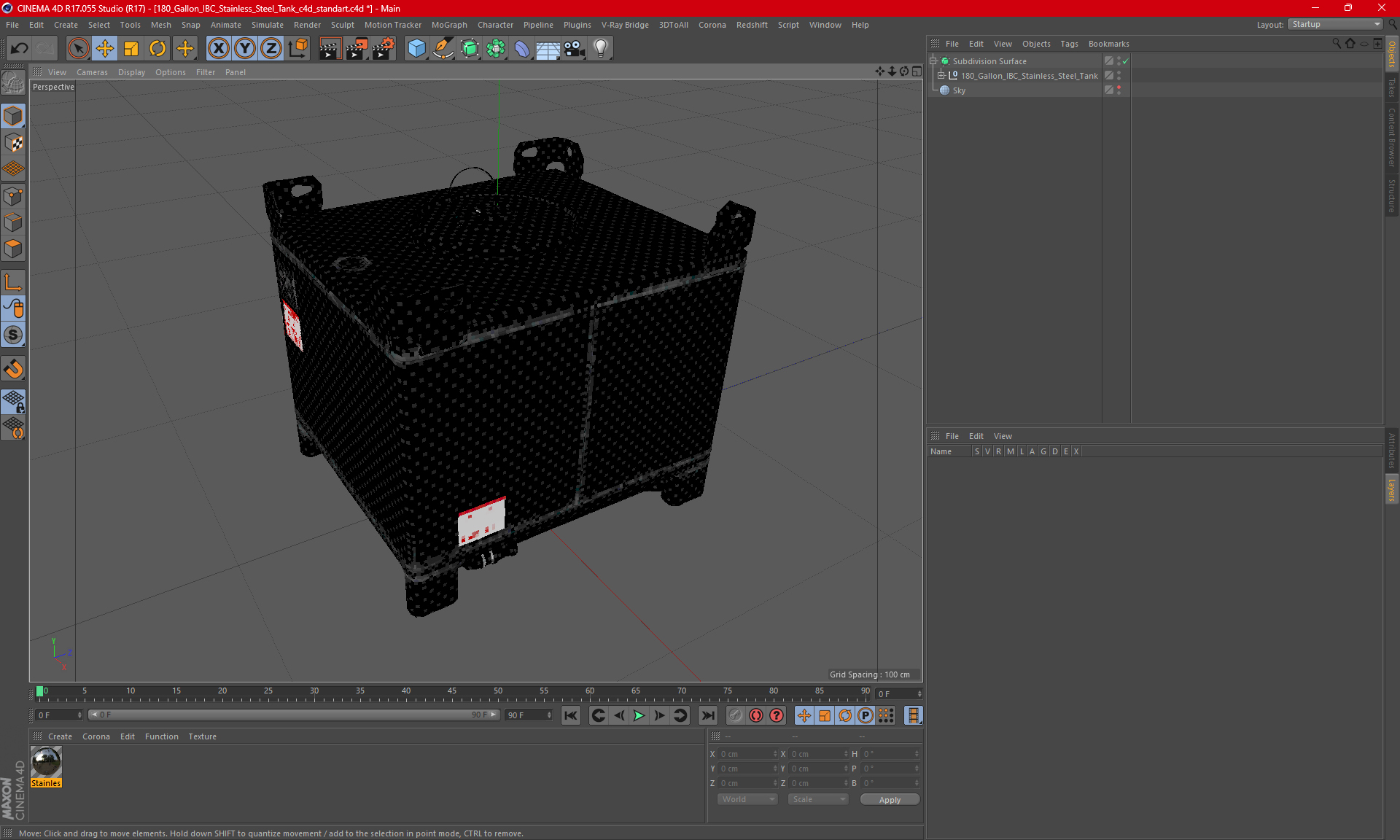This screenshot has height=840, width=1400.
Task: Add a Floor environment object icon
Action: coord(548,49)
